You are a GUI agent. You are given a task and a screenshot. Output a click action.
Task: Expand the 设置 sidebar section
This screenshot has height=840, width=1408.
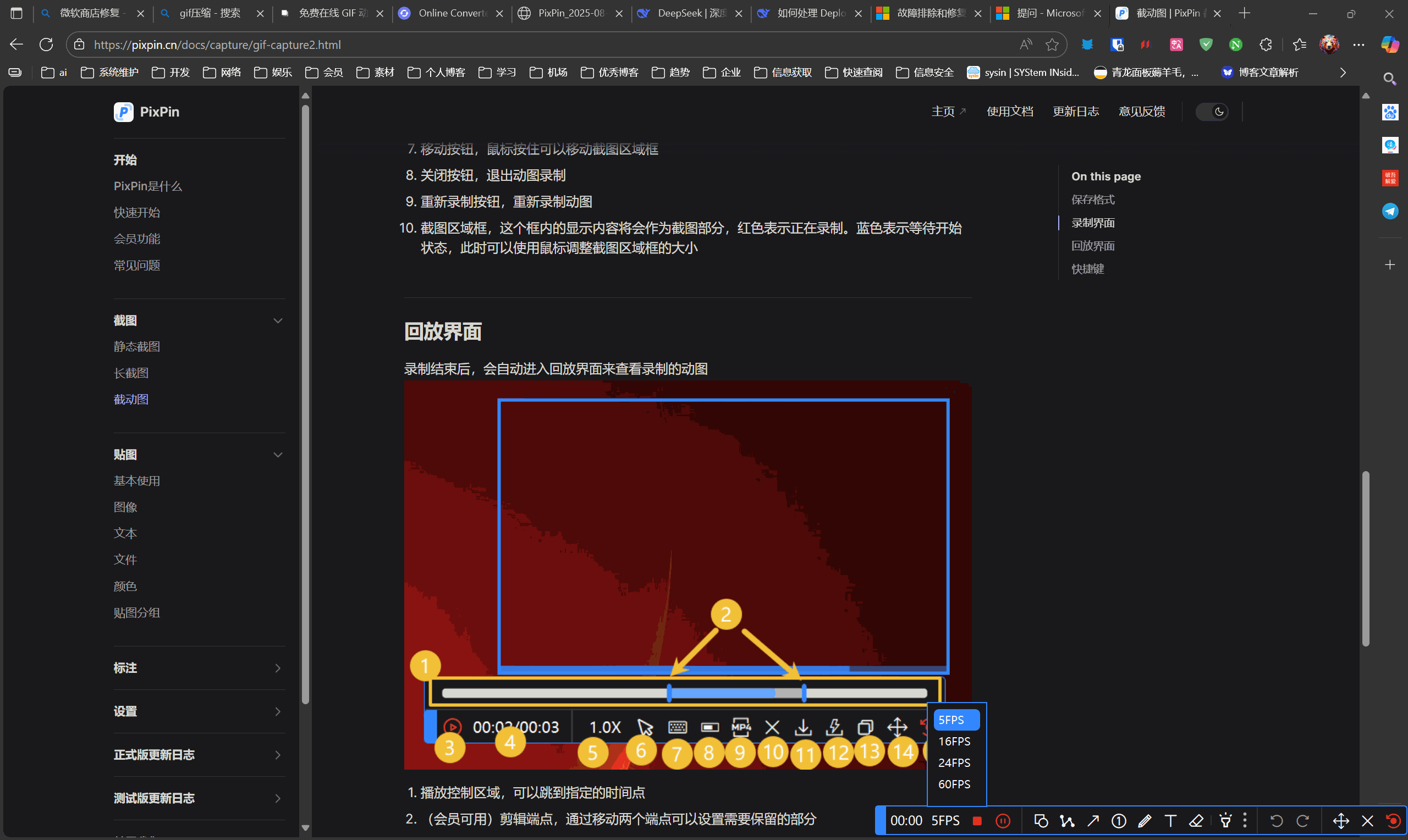pos(277,711)
